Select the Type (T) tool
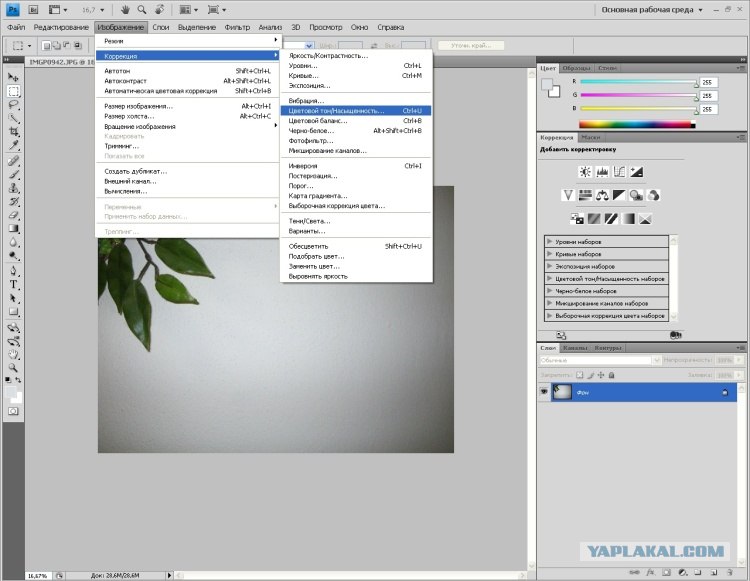Viewport: 750px width, 581px height. click(x=13, y=285)
